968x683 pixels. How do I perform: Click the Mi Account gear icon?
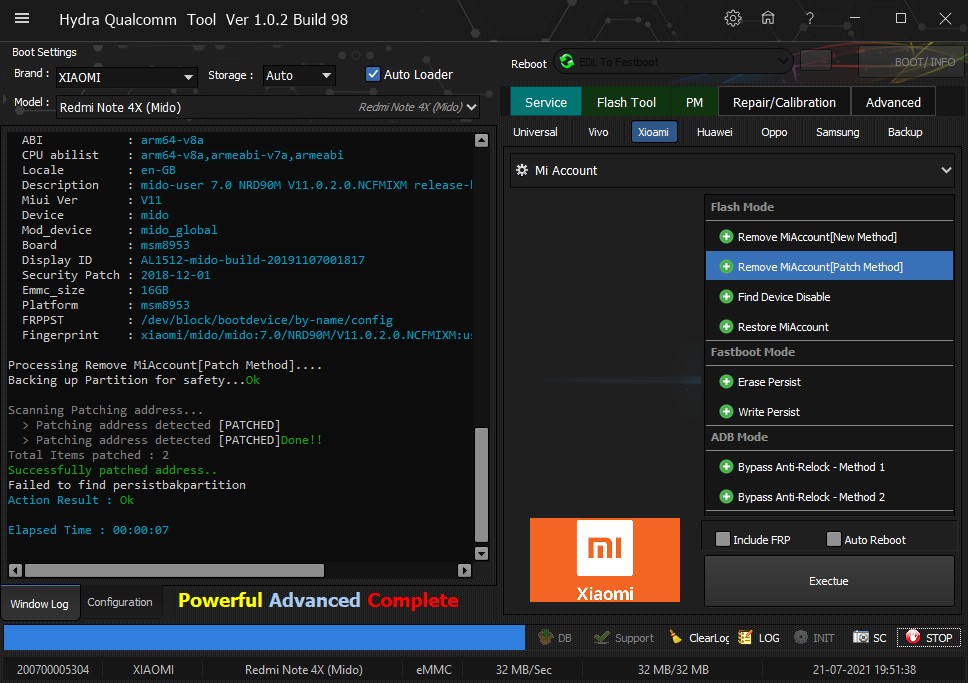(522, 170)
